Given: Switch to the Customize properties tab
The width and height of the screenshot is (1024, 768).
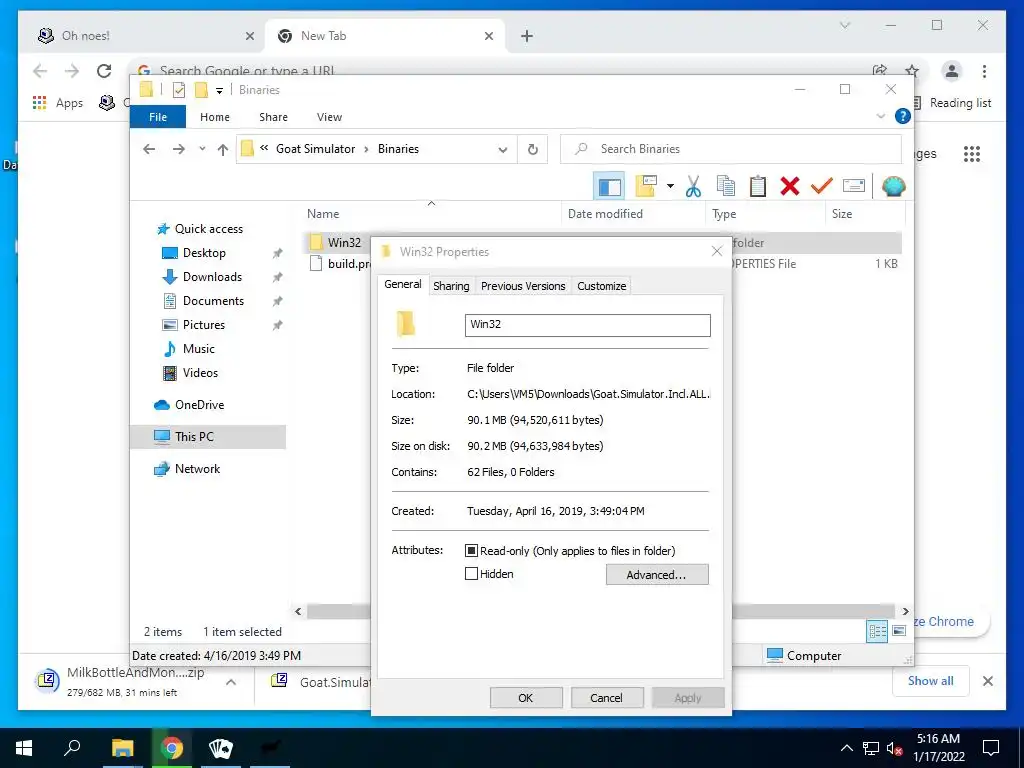Looking at the screenshot, I should point(601,286).
